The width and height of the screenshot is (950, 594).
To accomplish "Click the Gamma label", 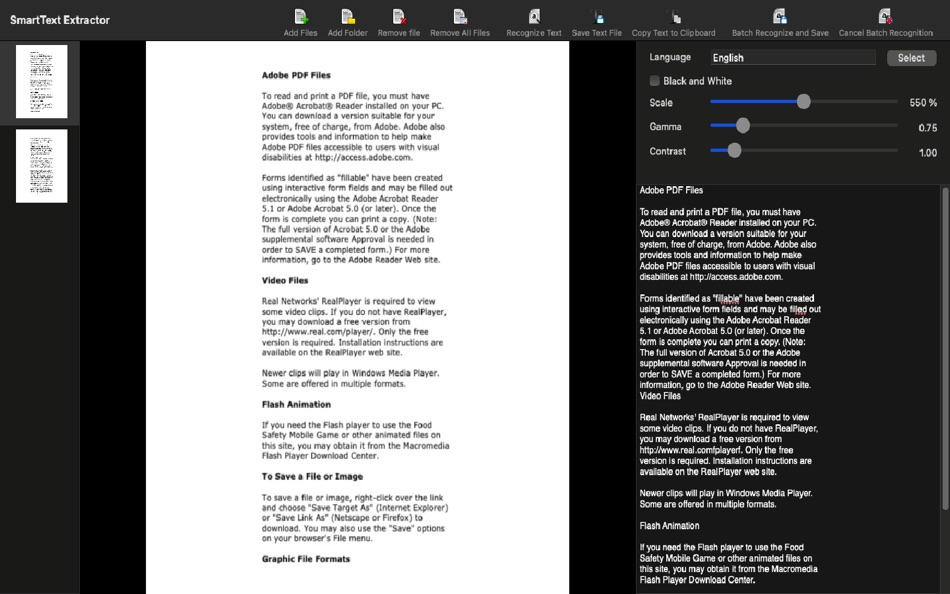I will 665,127.
